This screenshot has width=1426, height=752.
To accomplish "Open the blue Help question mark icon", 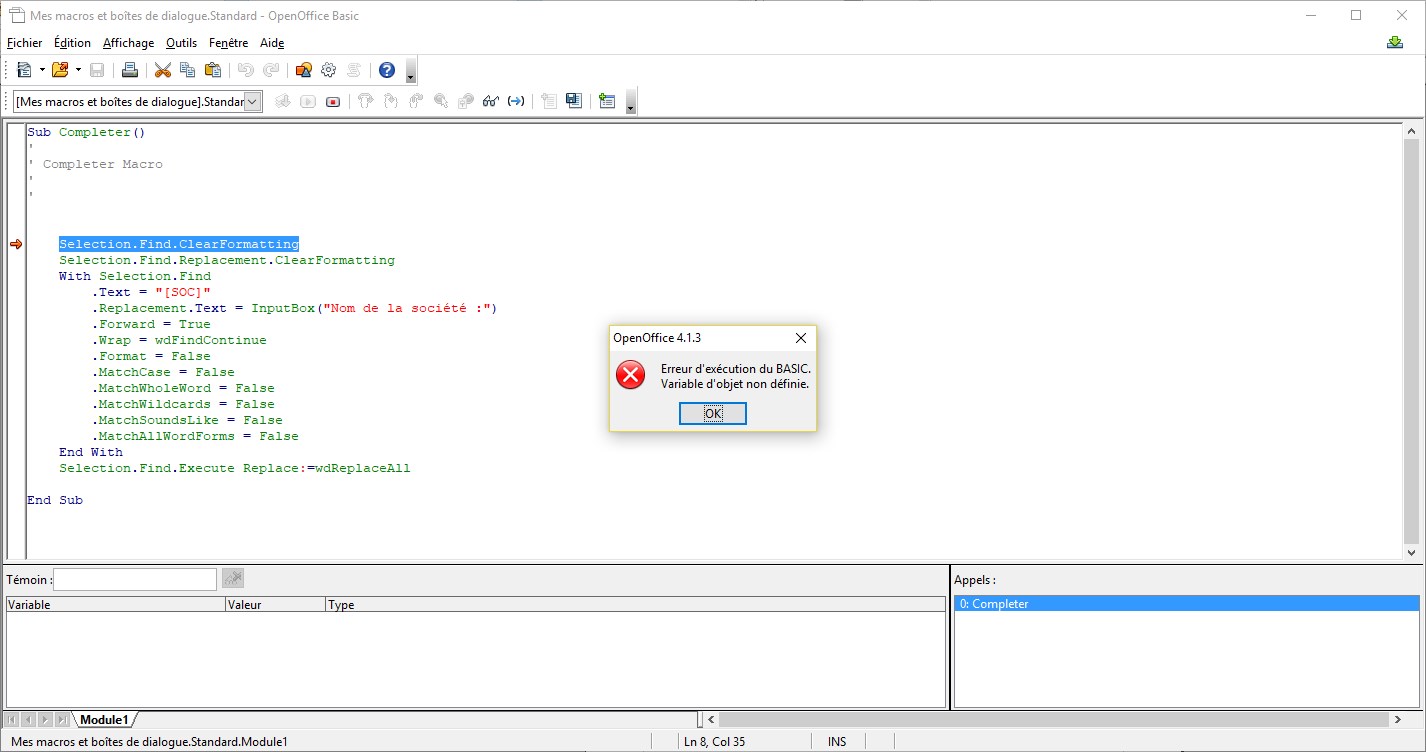I will click(x=387, y=70).
